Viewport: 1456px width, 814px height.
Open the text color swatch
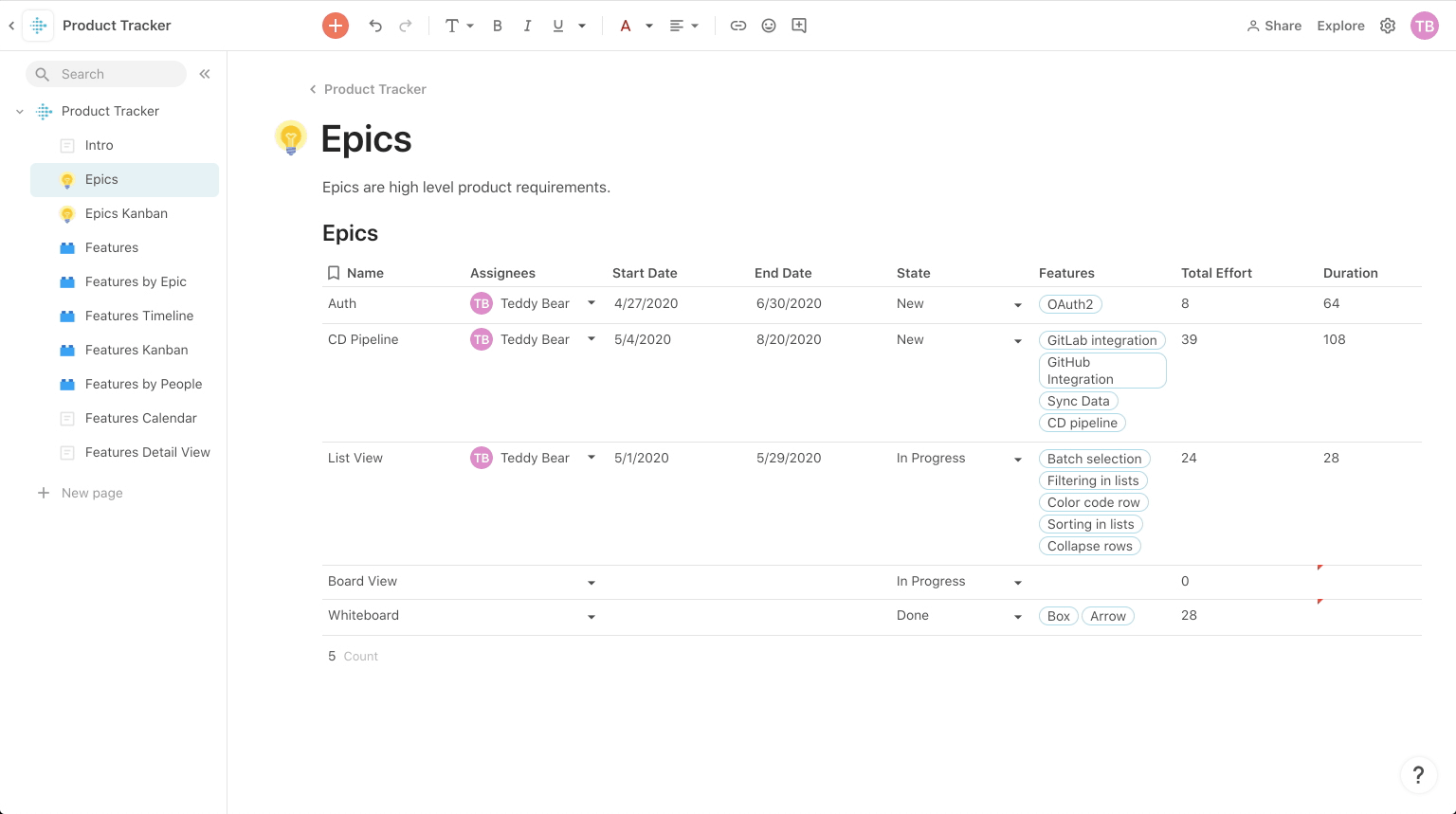[626, 26]
